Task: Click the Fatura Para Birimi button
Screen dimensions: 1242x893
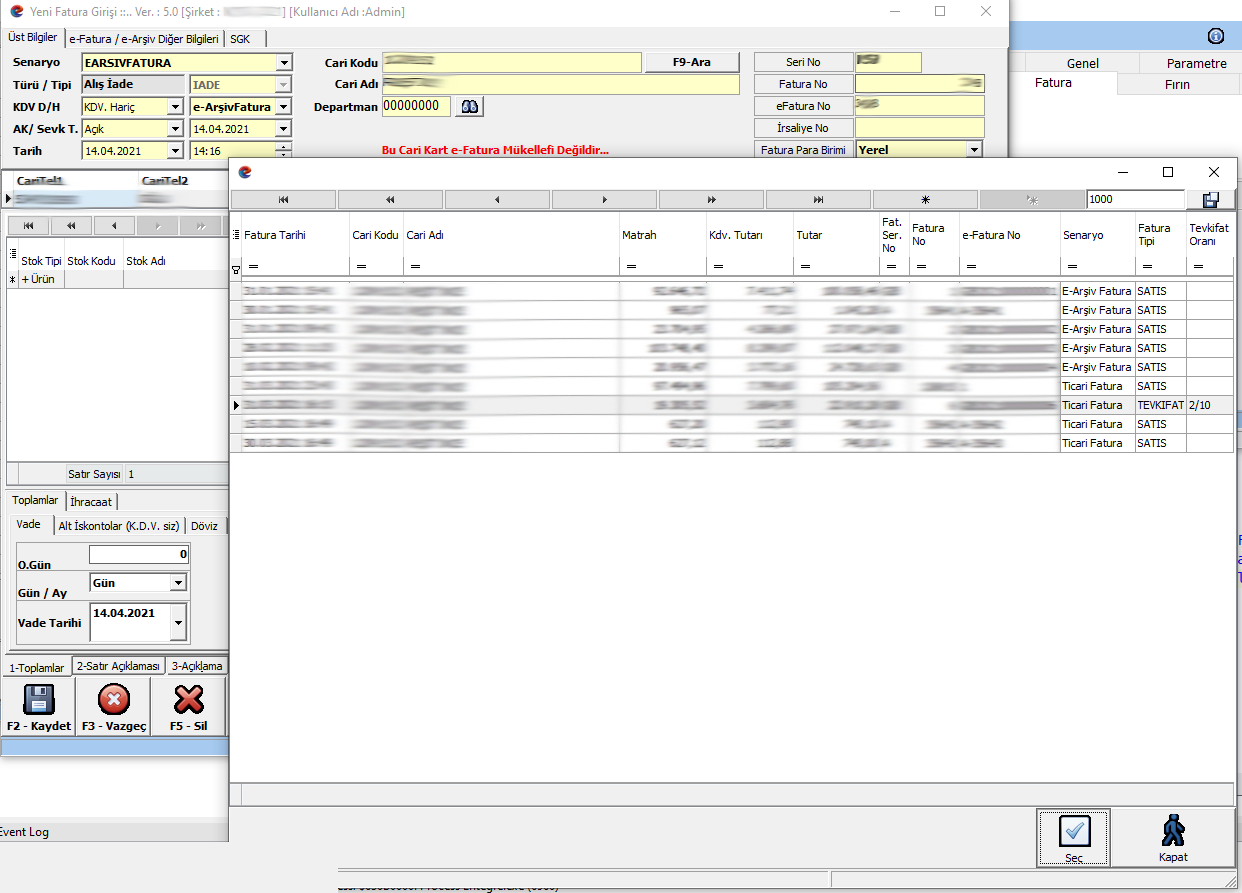Action: [803, 150]
